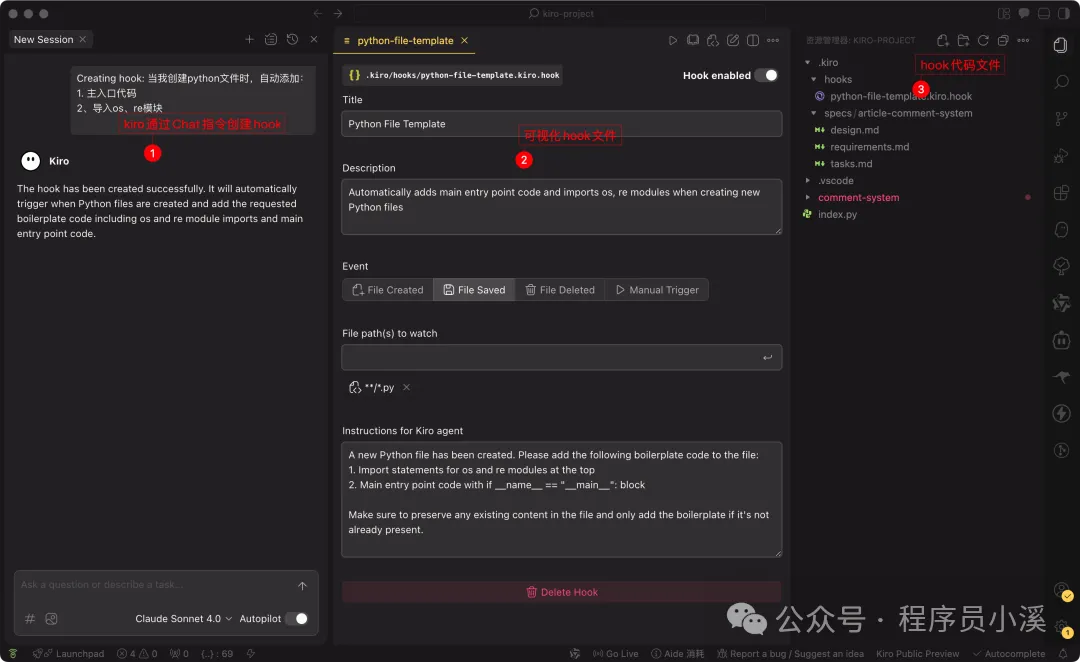Send the chat message with arrow icon
1080x662 pixels.
pos(302,586)
